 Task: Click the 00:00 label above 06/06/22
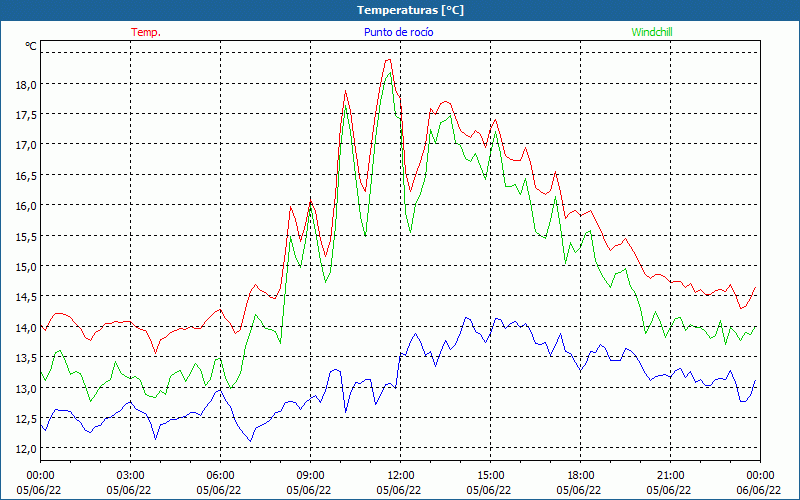[760, 476]
